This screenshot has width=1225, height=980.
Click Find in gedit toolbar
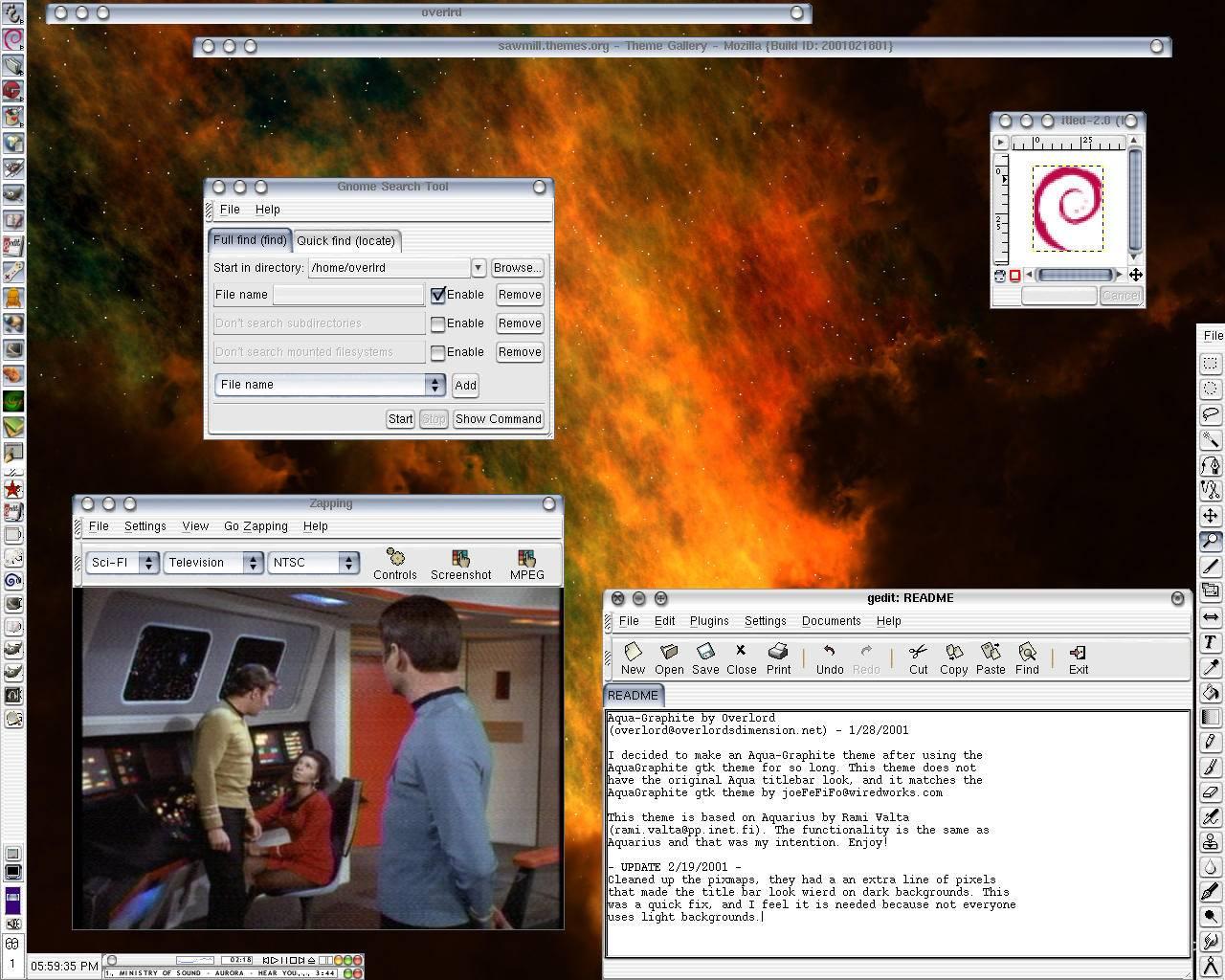point(1027,658)
